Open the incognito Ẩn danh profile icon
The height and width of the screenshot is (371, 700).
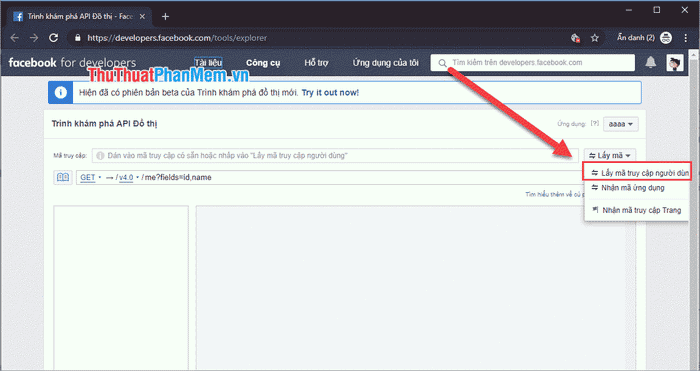pos(666,38)
